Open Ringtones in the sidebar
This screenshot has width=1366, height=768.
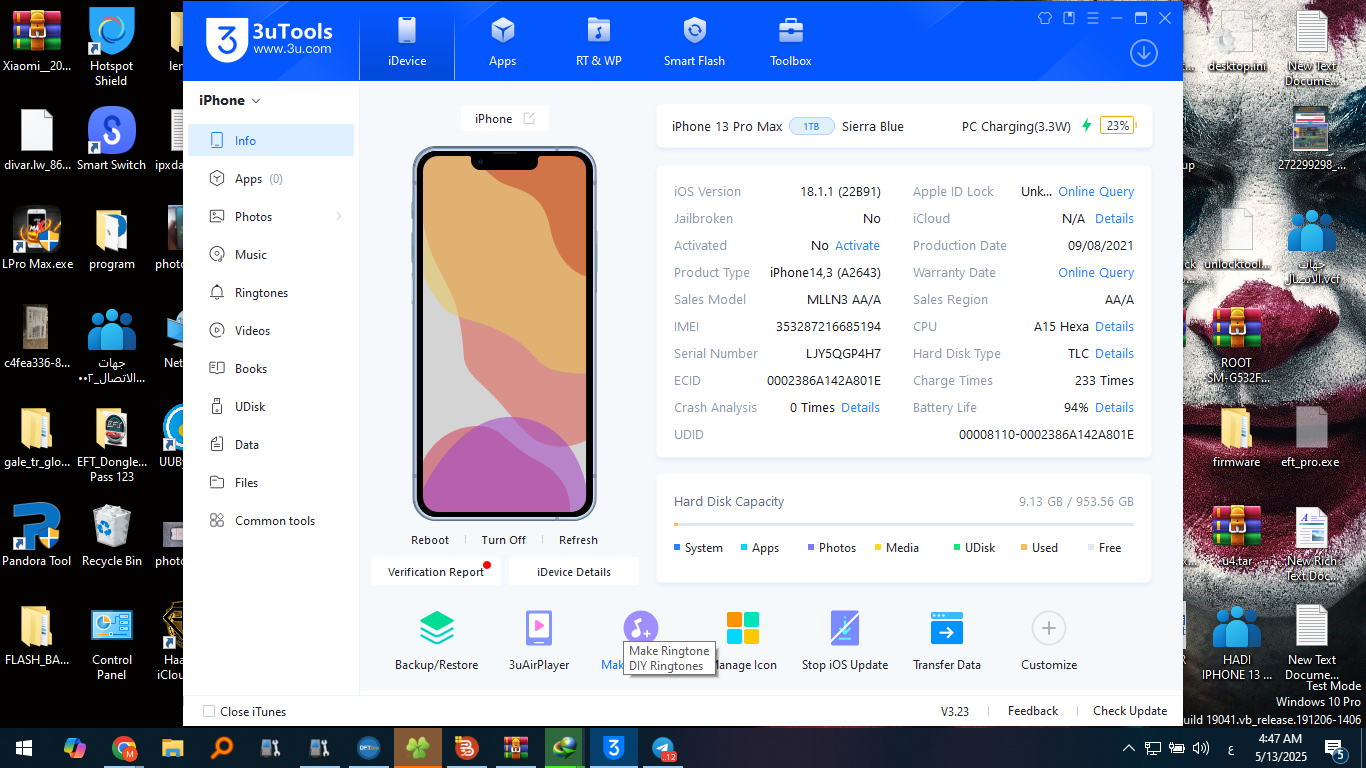[271, 292]
